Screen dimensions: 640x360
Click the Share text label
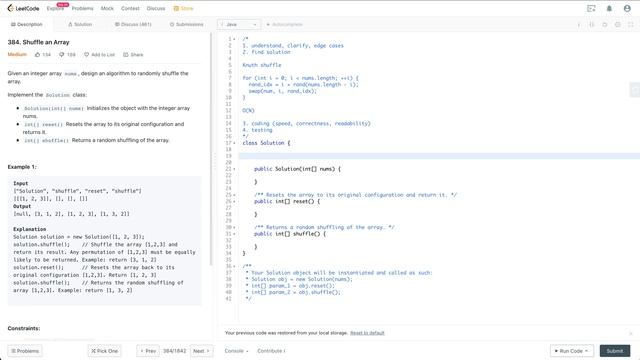tap(137, 55)
